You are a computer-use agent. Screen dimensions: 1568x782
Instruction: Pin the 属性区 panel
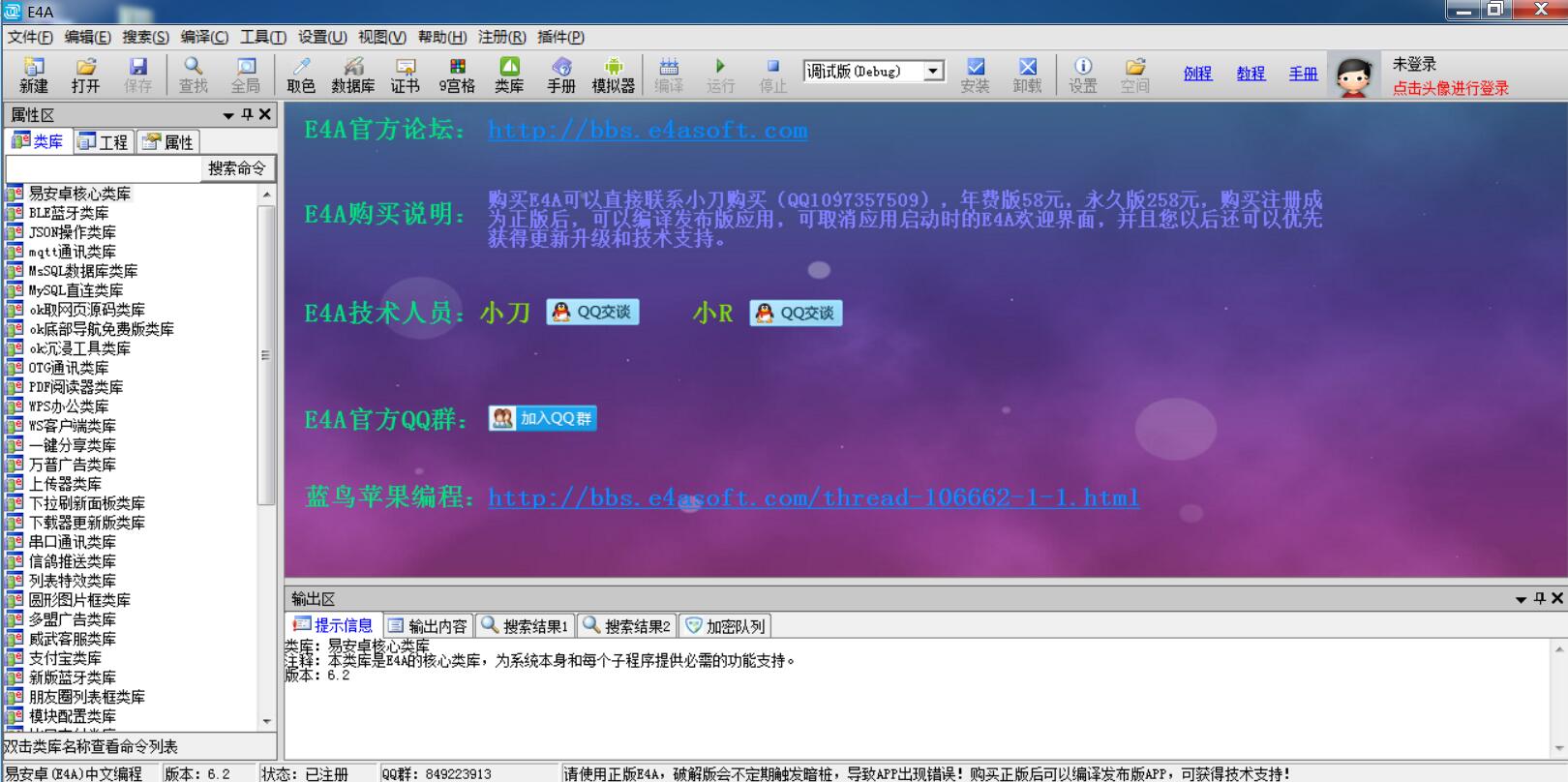click(x=248, y=114)
